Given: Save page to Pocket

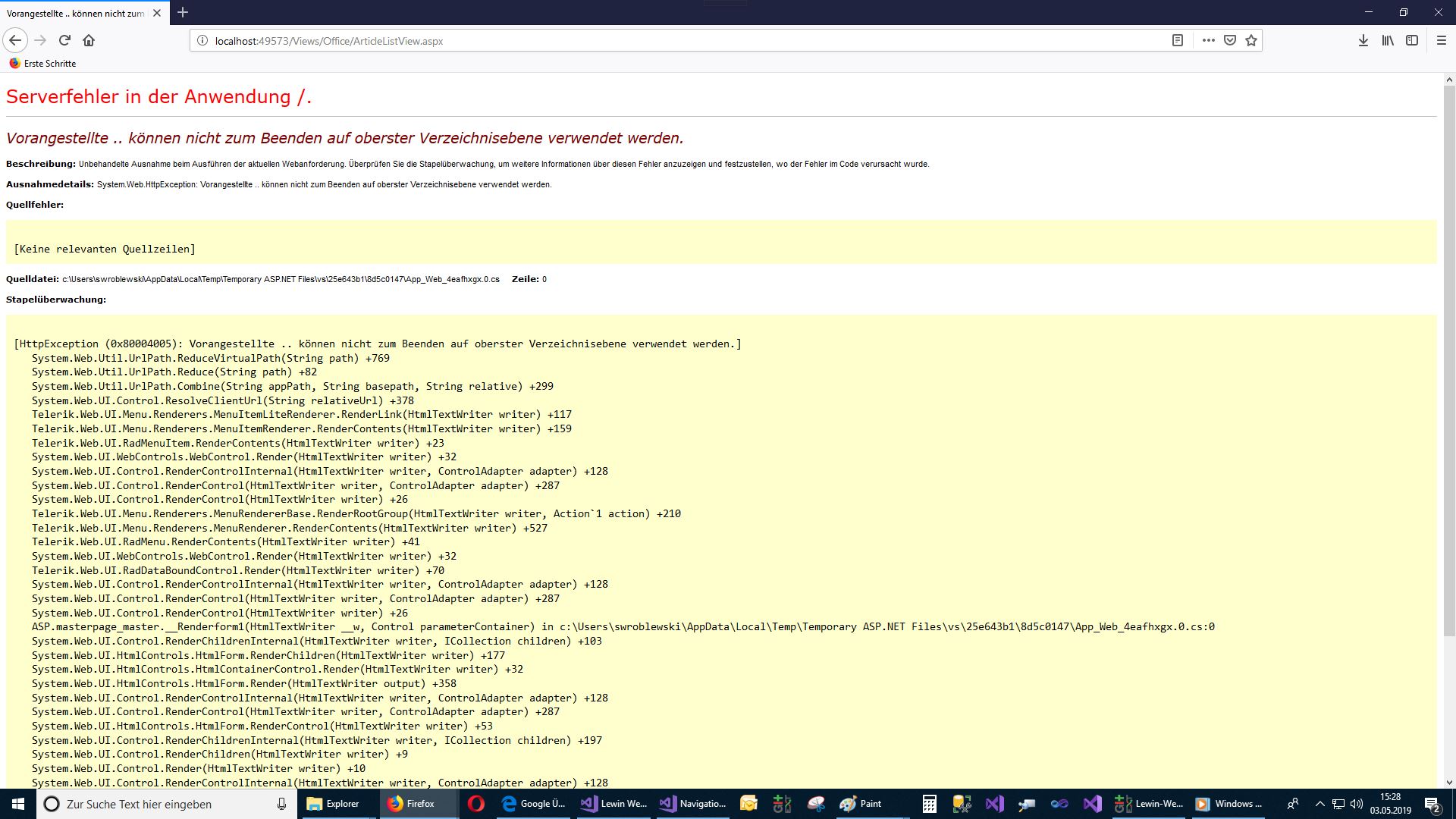Looking at the screenshot, I should click(x=1230, y=40).
